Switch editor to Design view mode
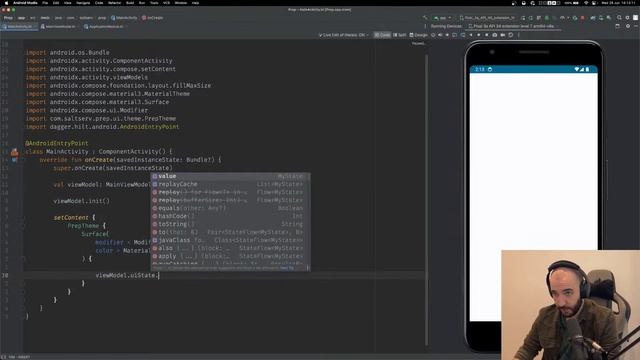640x360 pixels. point(419,35)
